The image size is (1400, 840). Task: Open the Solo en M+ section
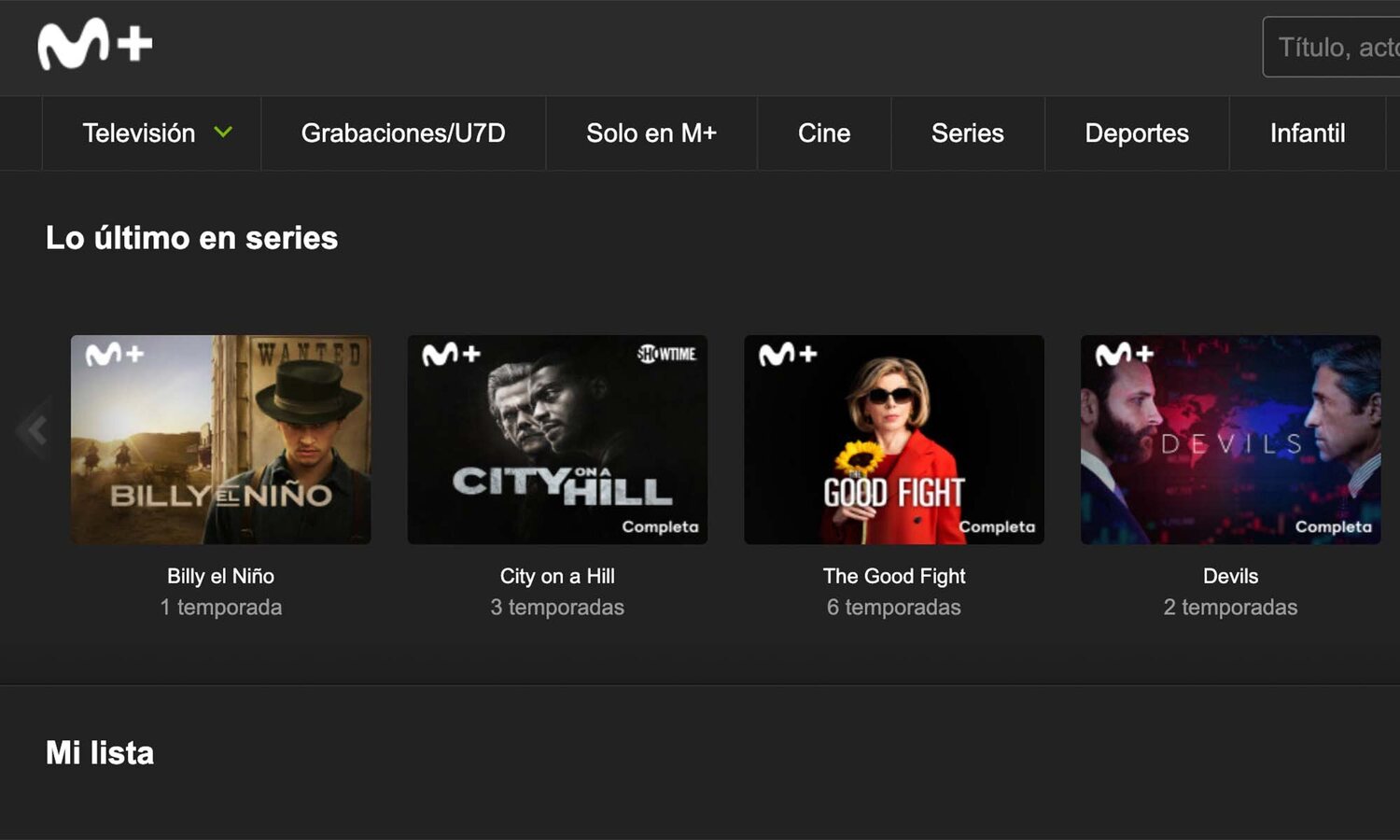(651, 133)
